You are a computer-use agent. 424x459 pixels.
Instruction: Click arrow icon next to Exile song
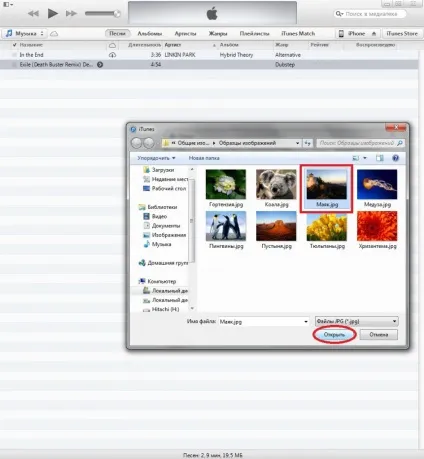pos(100,65)
